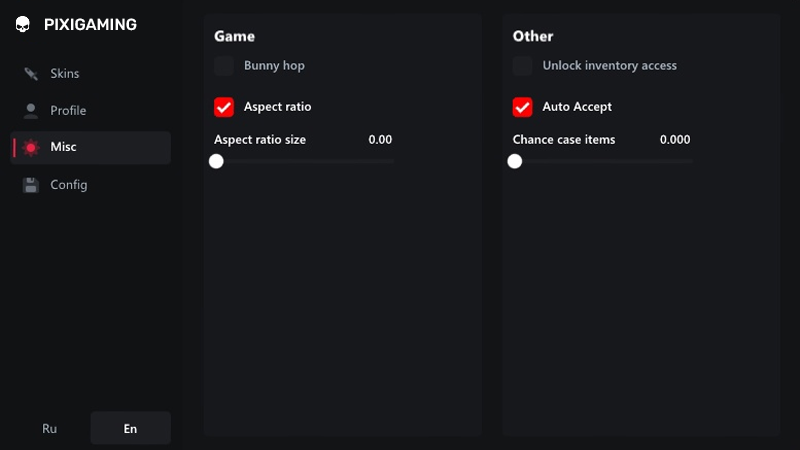This screenshot has width=800, height=450.
Task: Click the red Misc gear icon
Action: point(31,147)
